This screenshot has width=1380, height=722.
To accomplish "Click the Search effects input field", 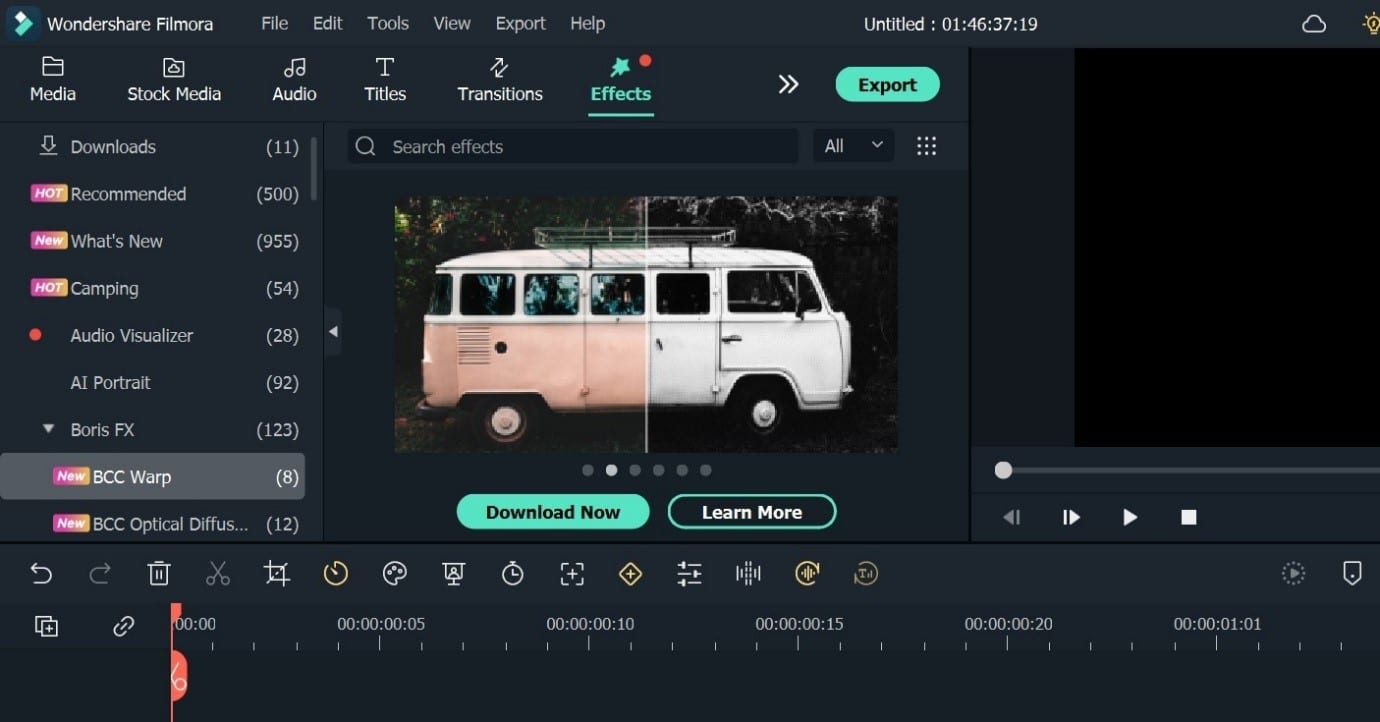I will click(580, 147).
